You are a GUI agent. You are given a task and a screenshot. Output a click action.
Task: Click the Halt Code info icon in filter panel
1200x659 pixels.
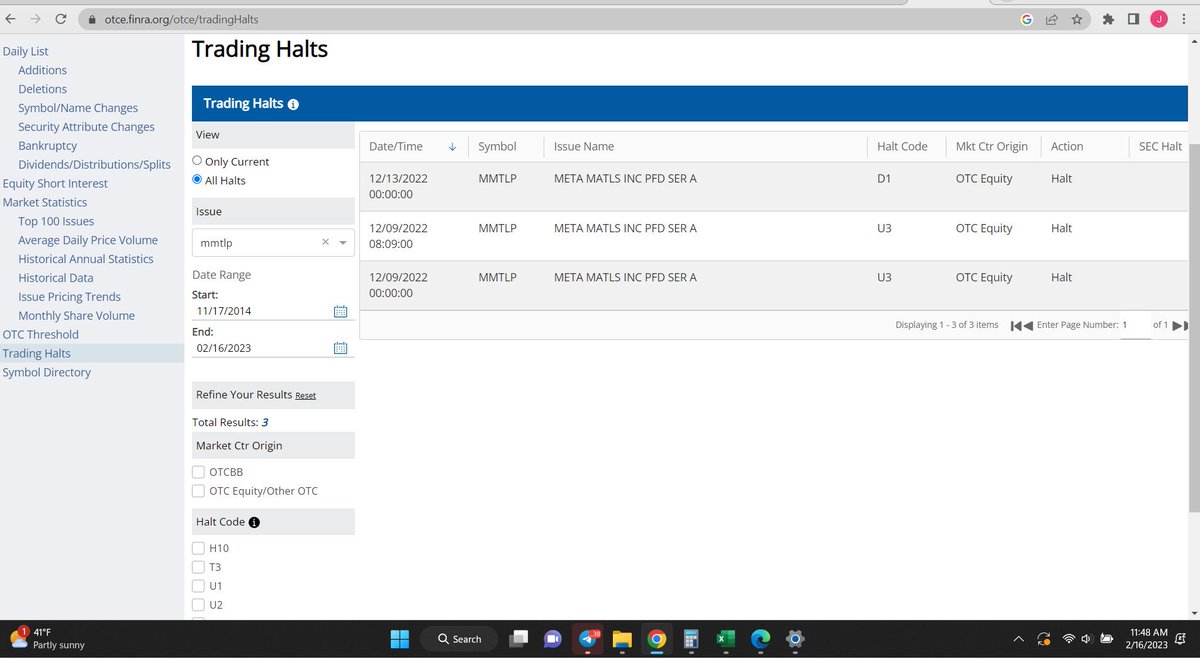click(254, 522)
